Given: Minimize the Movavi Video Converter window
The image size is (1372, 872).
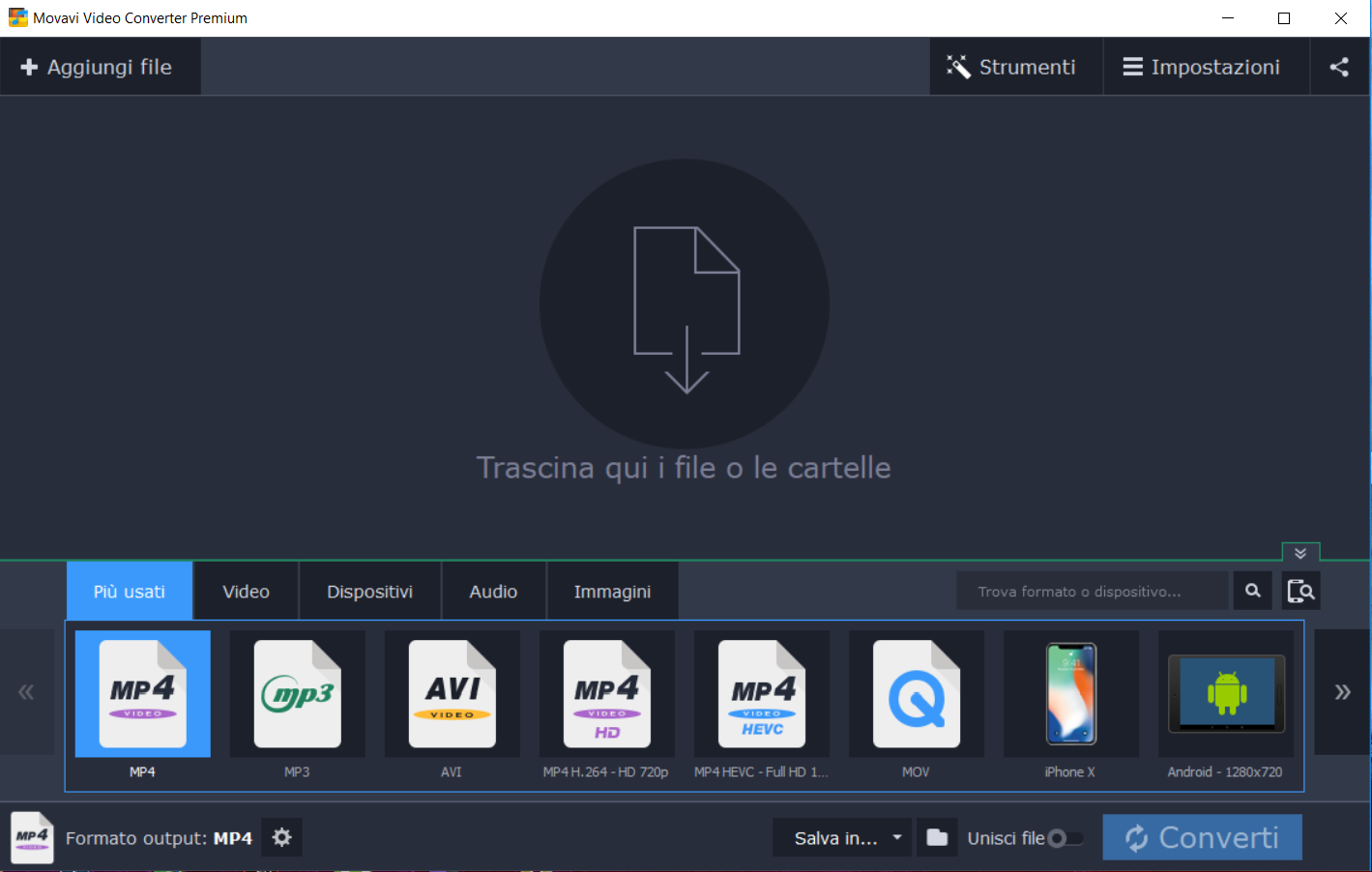Looking at the screenshot, I should [1228, 18].
